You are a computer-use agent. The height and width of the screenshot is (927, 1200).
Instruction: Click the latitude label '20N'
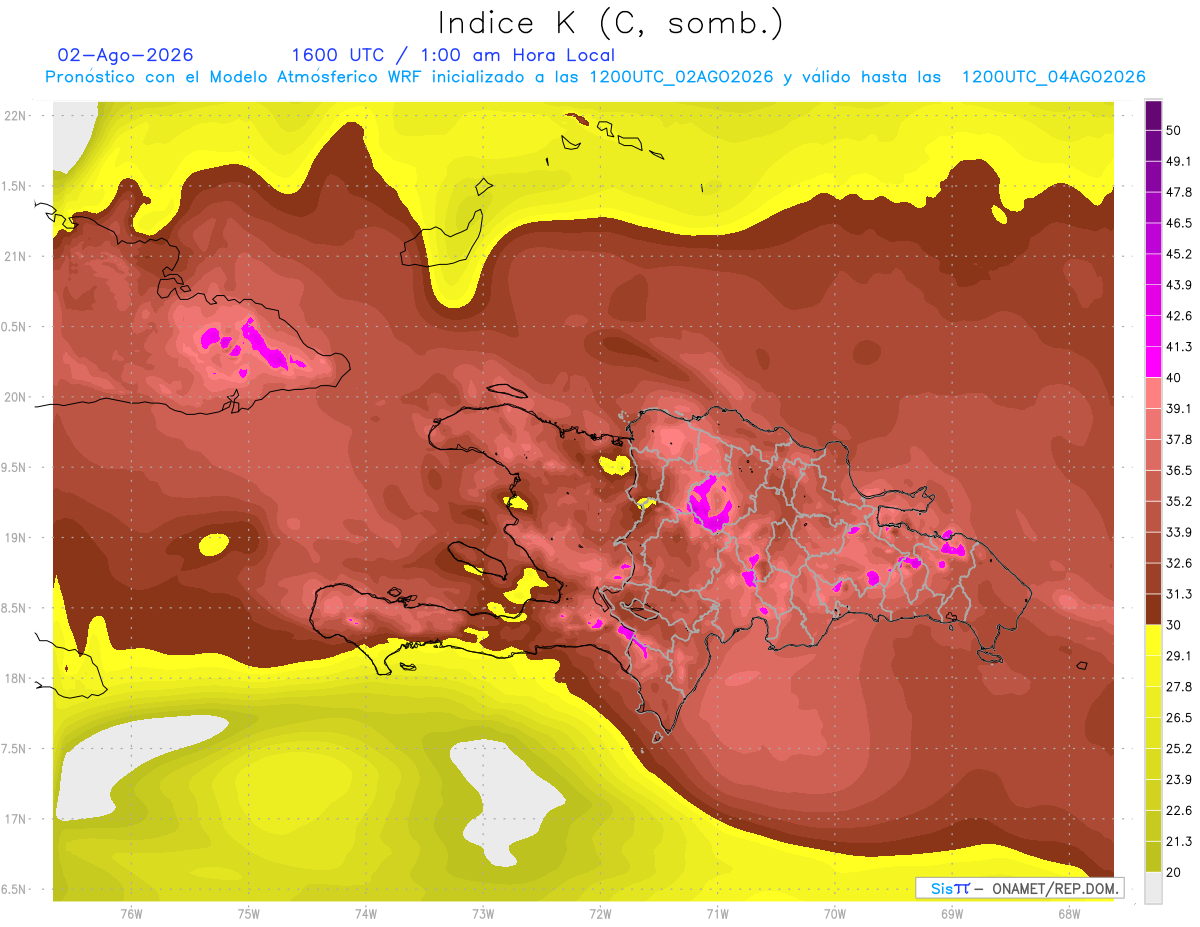pyautogui.click(x=16, y=397)
